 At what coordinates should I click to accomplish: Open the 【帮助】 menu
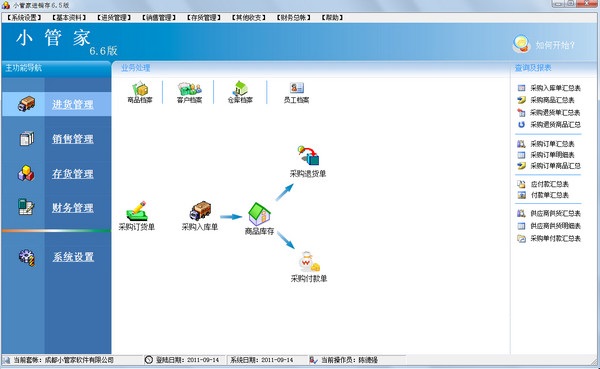pos(332,18)
